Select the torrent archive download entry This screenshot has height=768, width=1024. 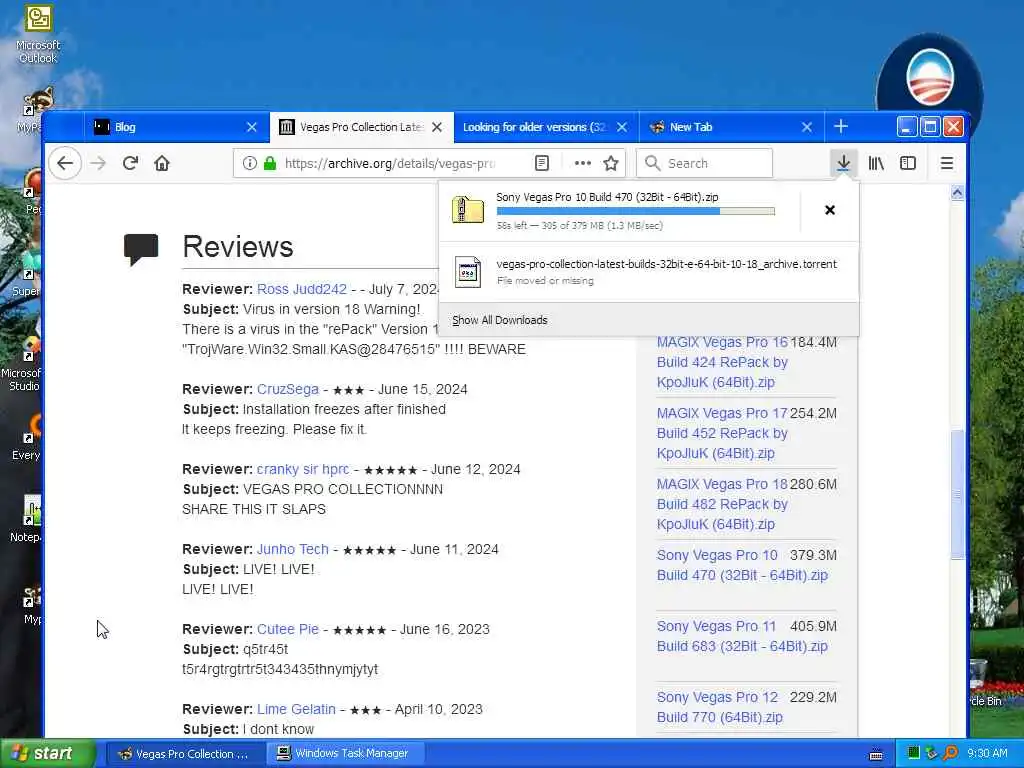[648, 272]
